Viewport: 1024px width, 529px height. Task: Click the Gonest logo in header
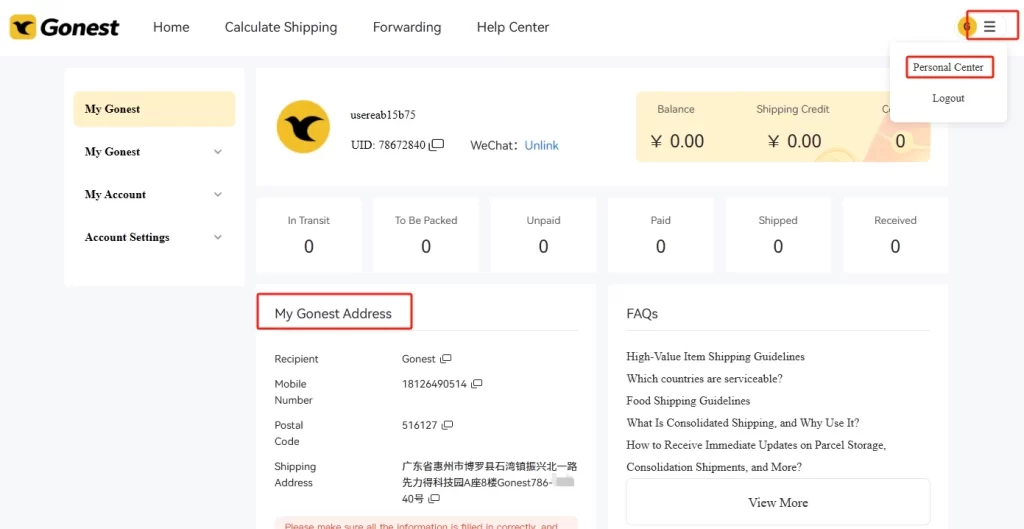coord(65,27)
